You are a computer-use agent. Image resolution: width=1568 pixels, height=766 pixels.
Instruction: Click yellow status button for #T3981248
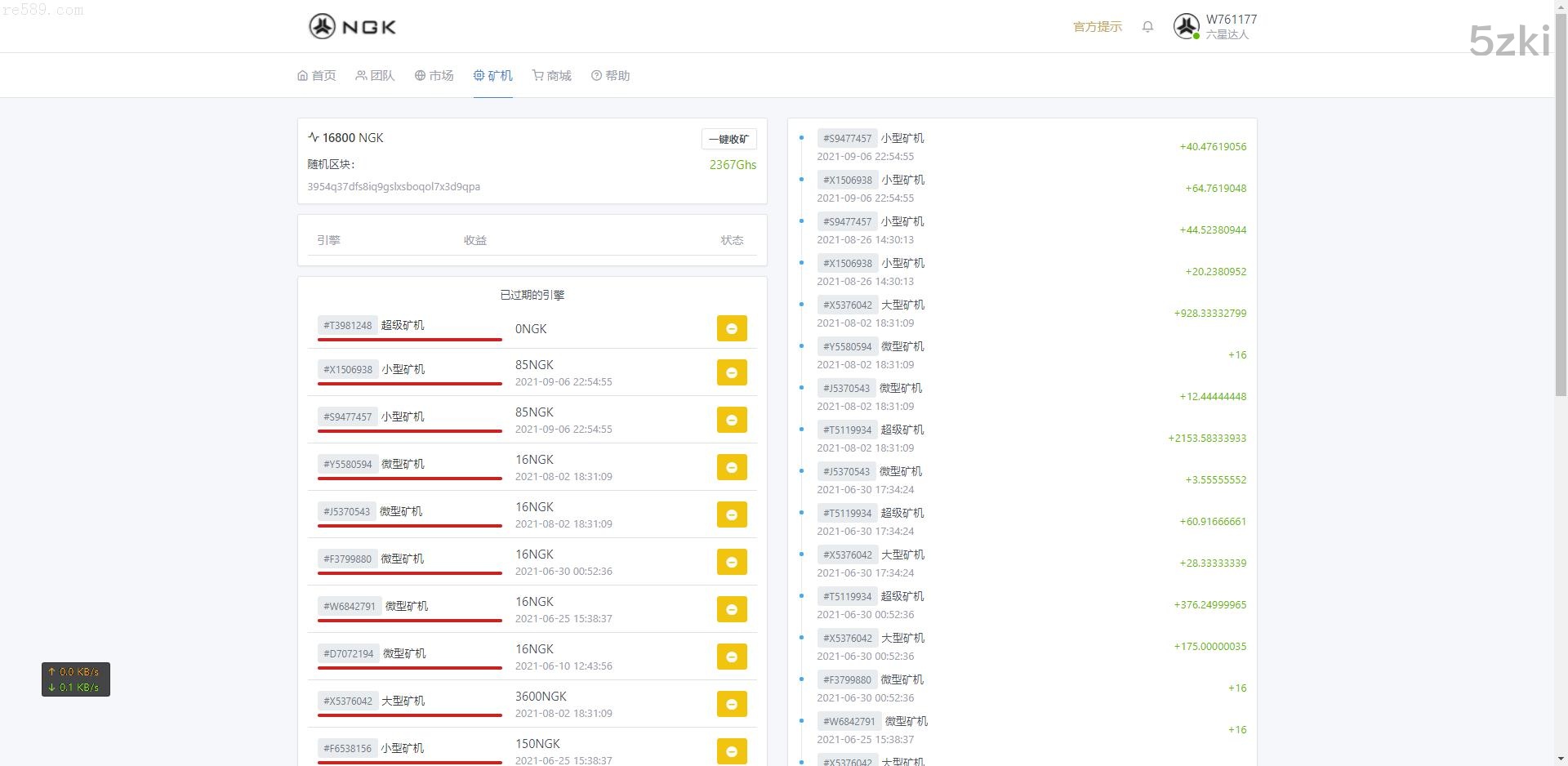click(x=731, y=328)
